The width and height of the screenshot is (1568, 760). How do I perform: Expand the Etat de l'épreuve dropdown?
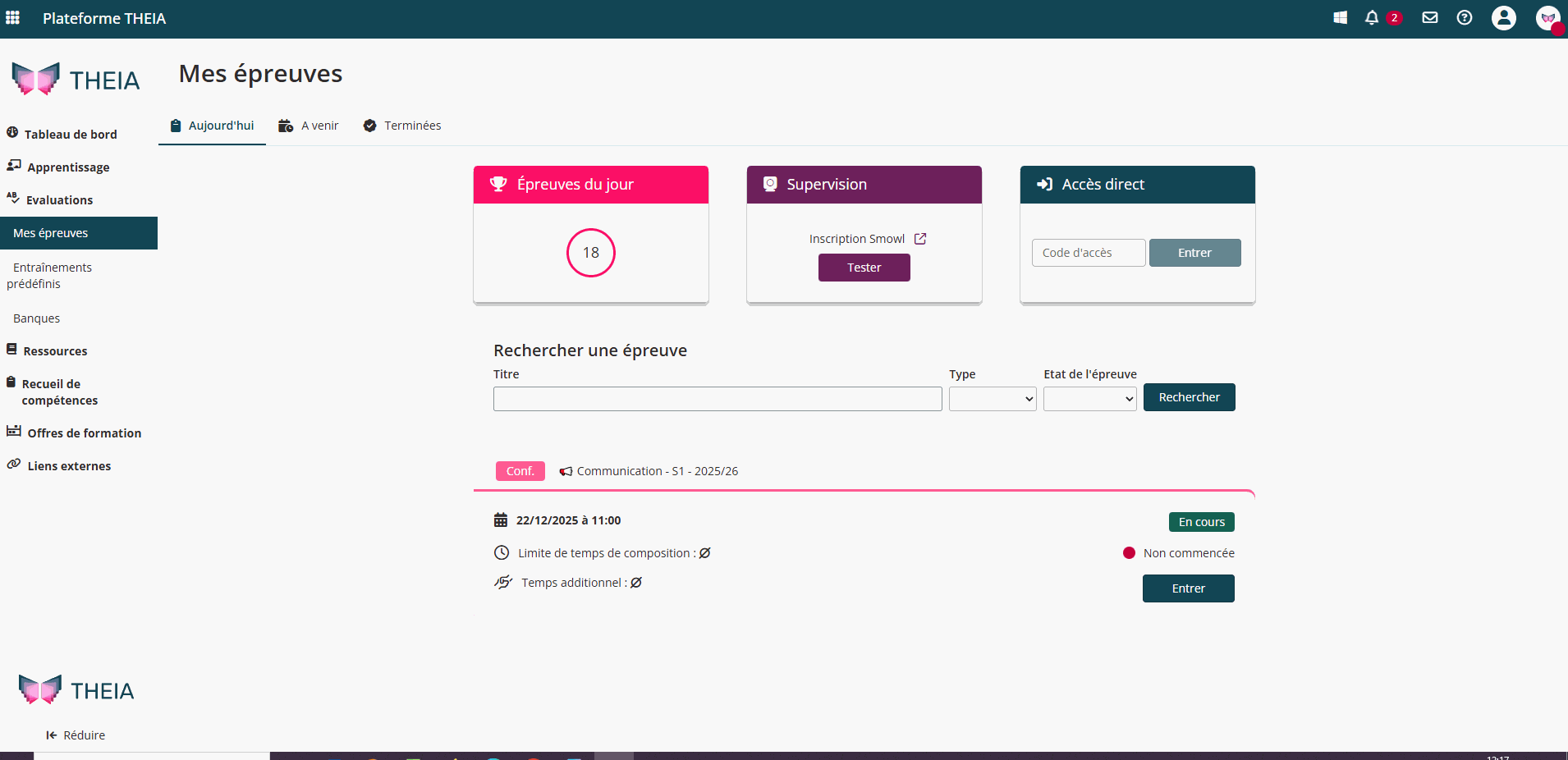click(x=1089, y=399)
